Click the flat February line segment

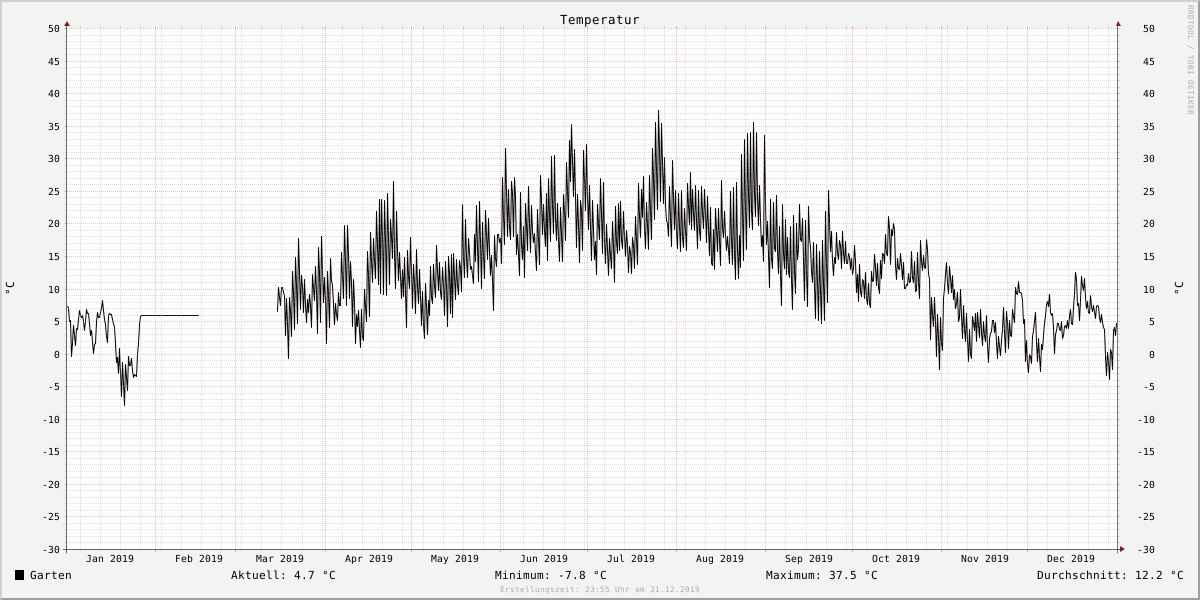pos(170,316)
